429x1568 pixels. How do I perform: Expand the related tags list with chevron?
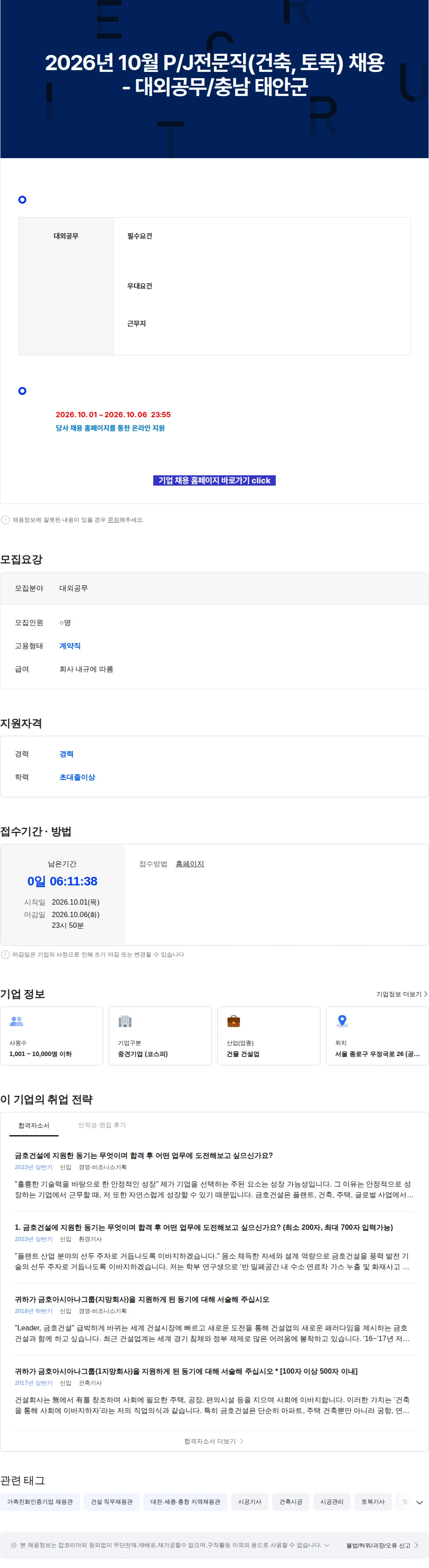419,1502
